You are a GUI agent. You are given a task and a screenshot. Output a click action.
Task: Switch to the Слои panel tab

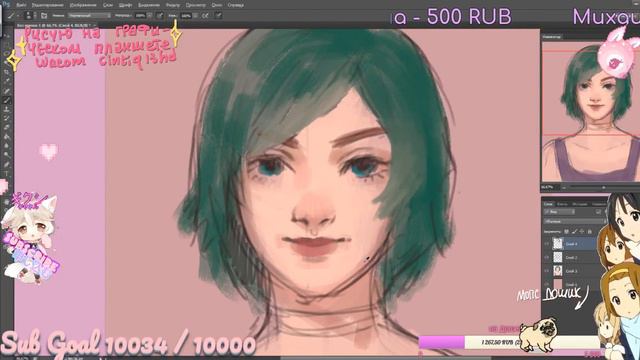tap(548, 204)
